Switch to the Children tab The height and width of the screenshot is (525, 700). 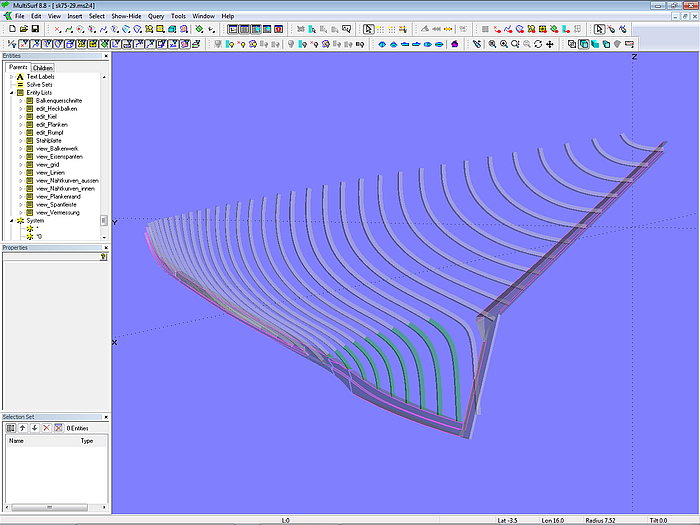point(43,68)
